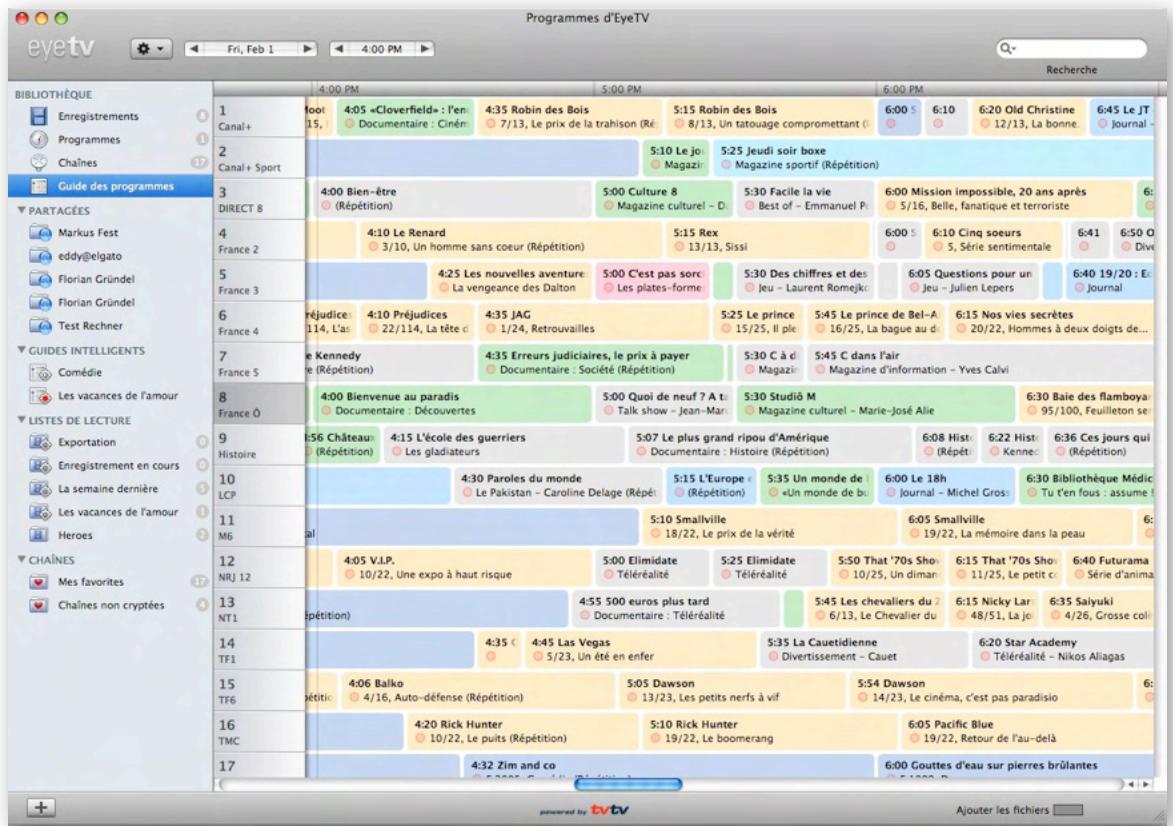
Task: Open eddy@elgato shared library
Action: tap(90, 256)
